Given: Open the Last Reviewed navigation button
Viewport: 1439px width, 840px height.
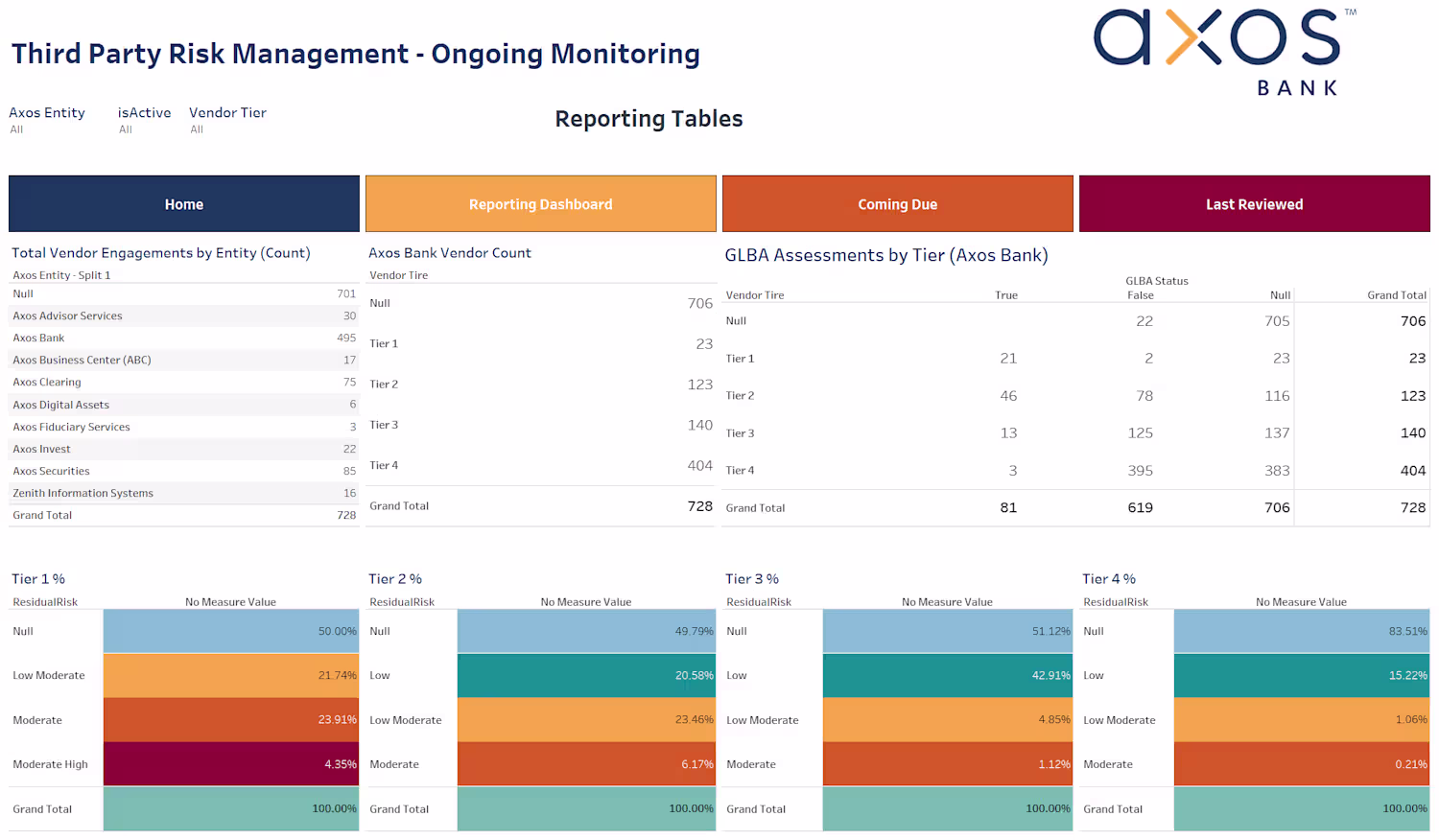Looking at the screenshot, I should point(1255,204).
